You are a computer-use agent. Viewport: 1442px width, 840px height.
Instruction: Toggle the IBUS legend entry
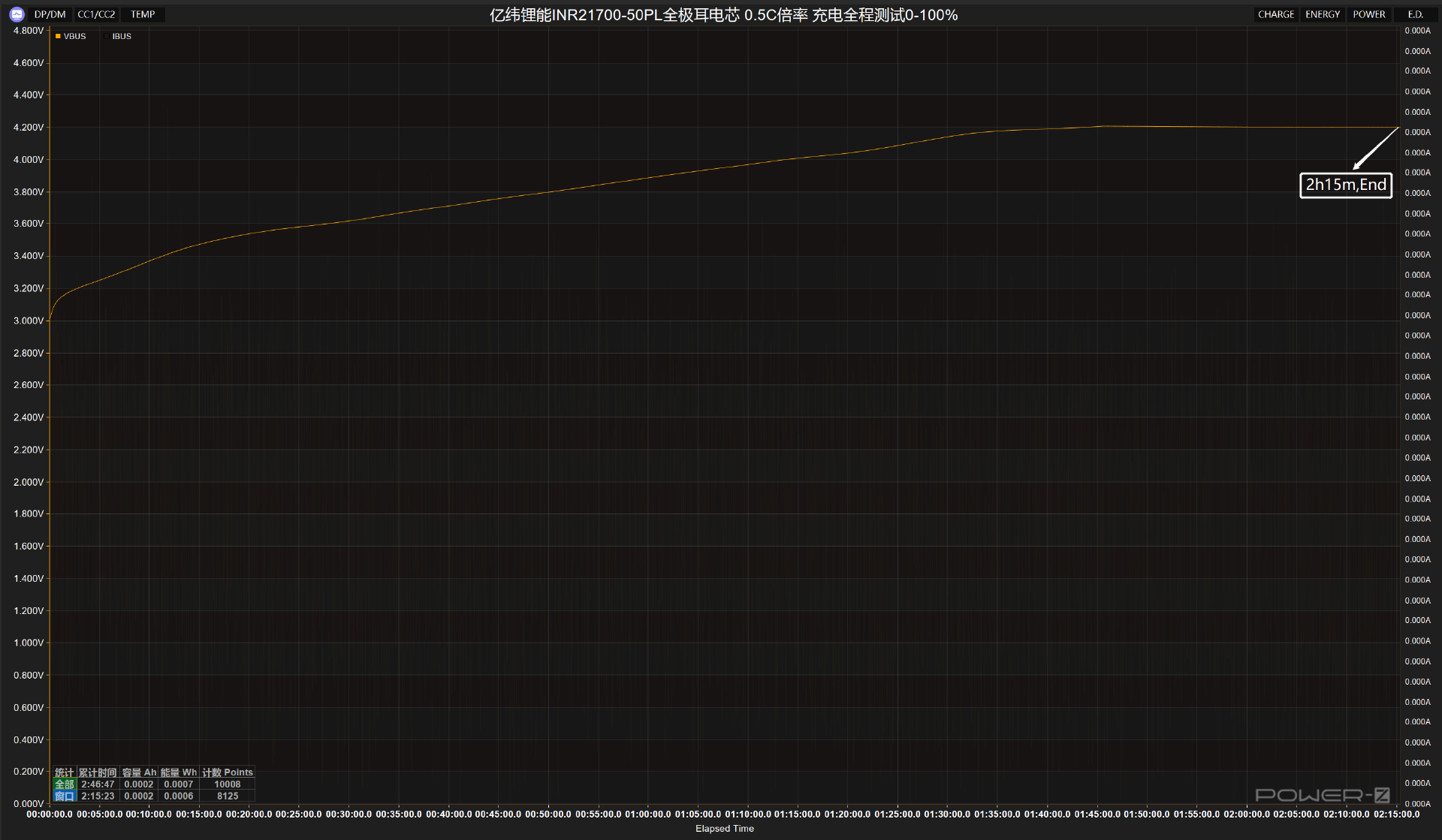coord(117,36)
